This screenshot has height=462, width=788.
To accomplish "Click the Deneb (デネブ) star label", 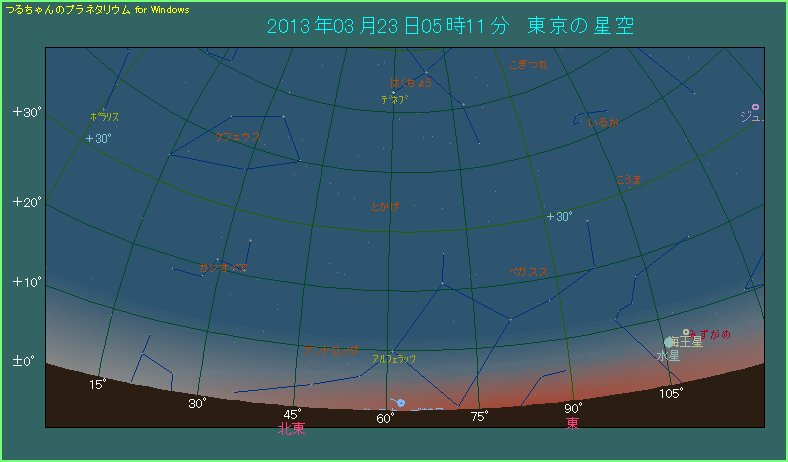I will pyautogui.click(x=394, y=99).
